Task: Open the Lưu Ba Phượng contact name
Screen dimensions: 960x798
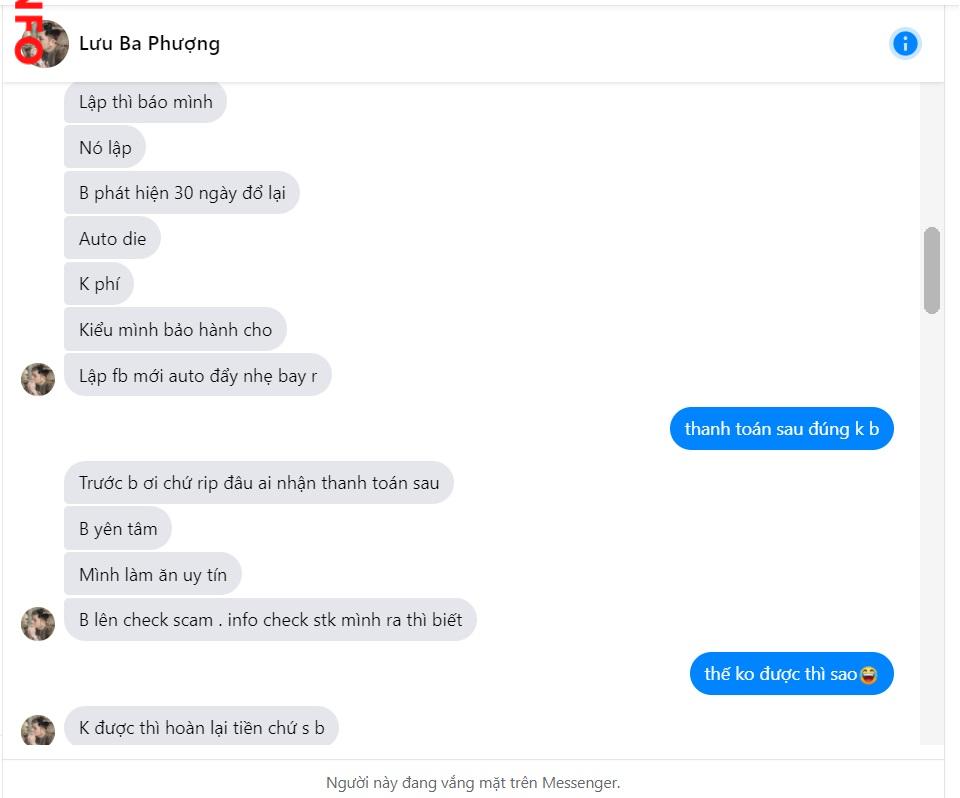Action: click(149, 43)
